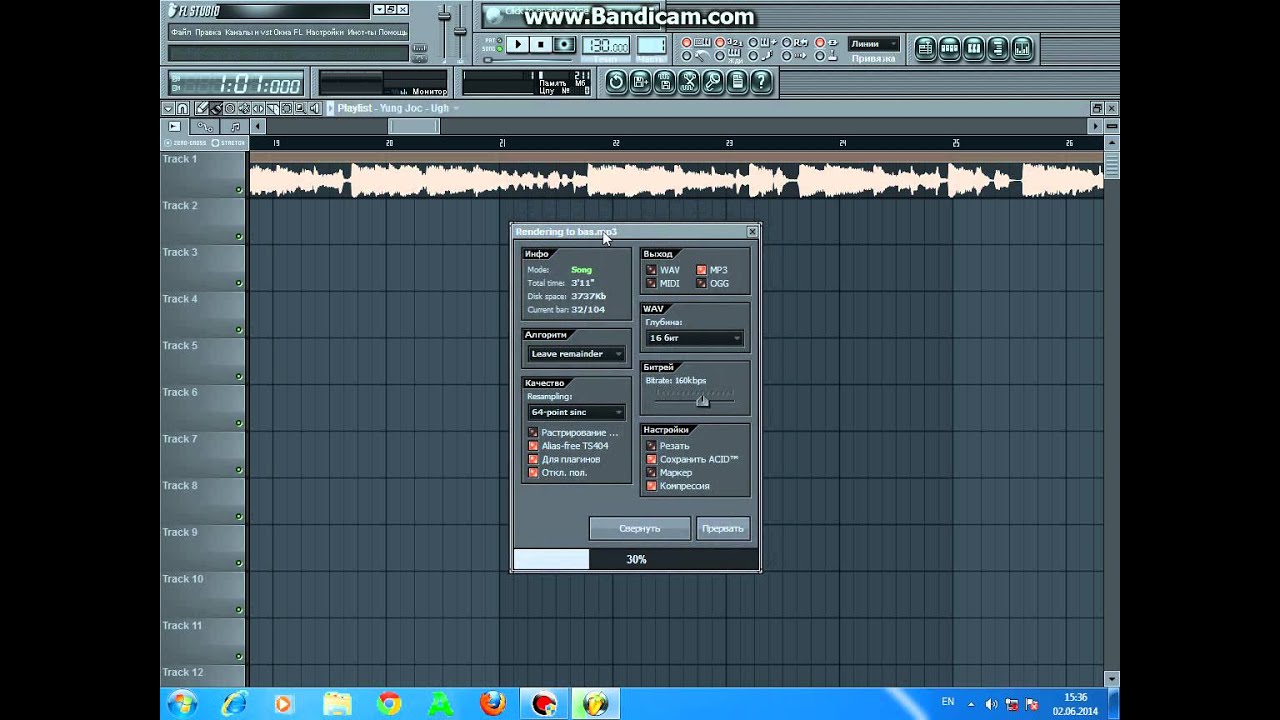Click the Playlist horizontal scrollbar thumb
This screenshot has width=1280, height=720.
[x=413, y=126]
